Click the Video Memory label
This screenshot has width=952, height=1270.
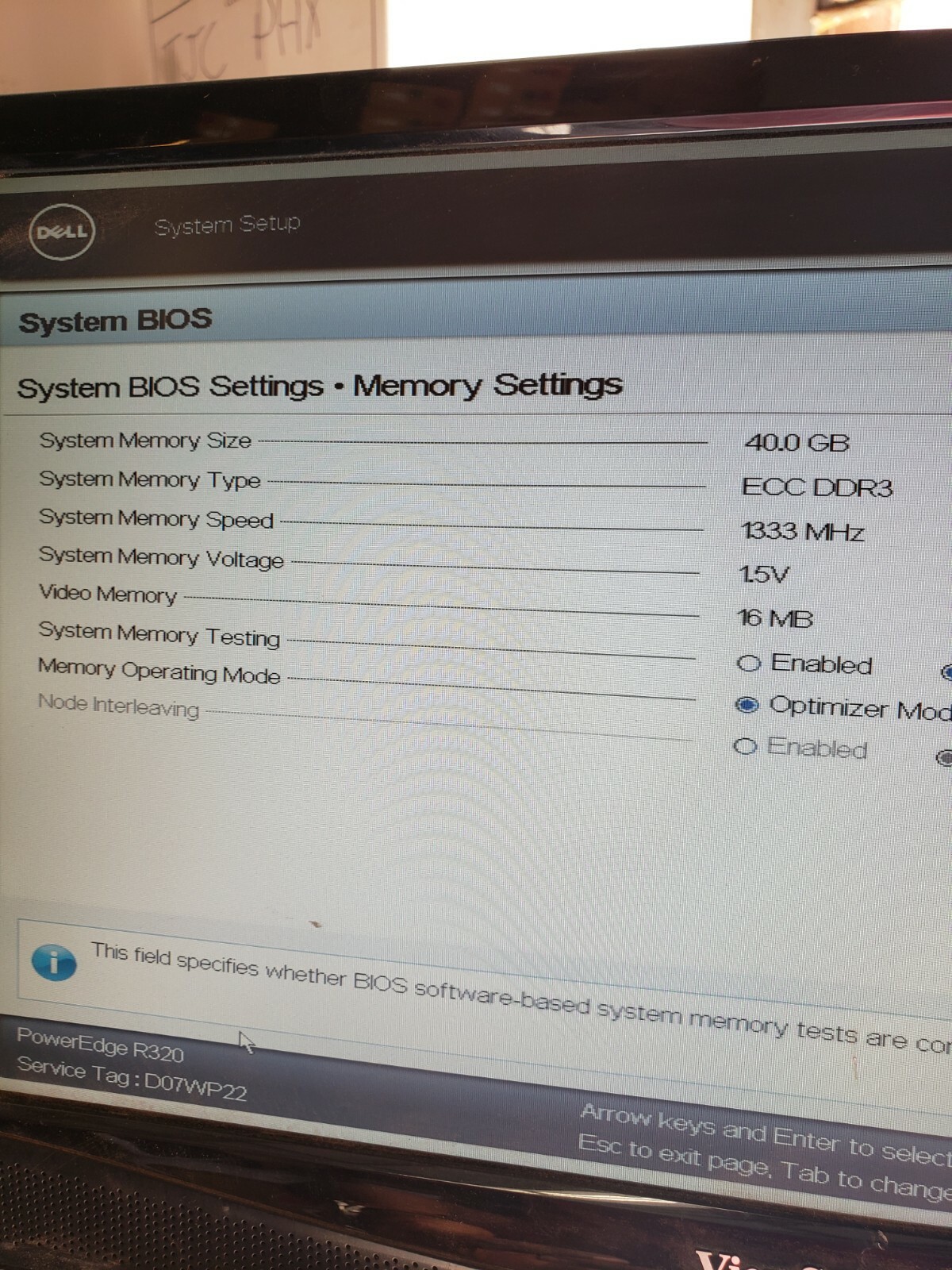(x=108, y=594)
